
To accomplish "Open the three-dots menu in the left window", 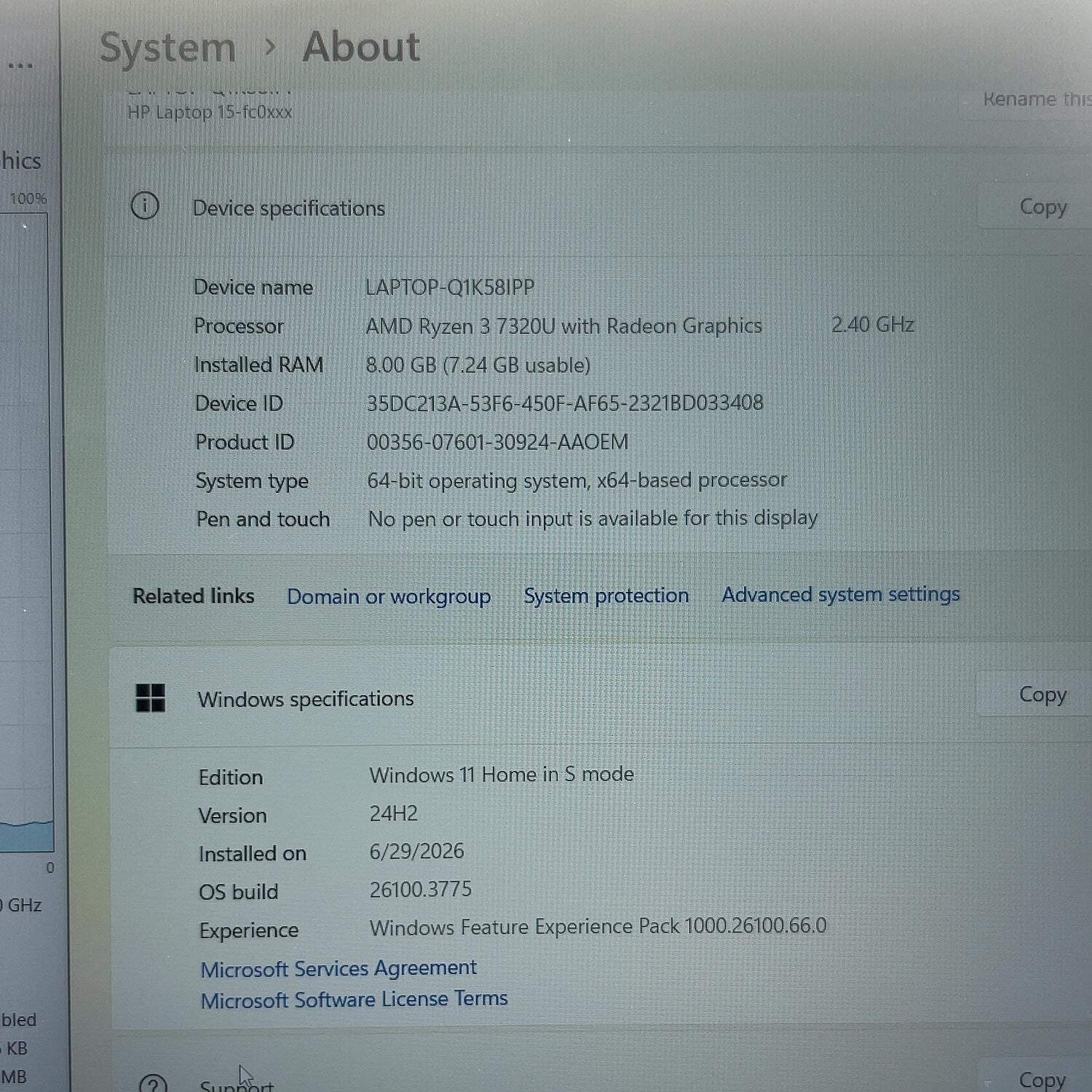I will click(x=20, y=66).
